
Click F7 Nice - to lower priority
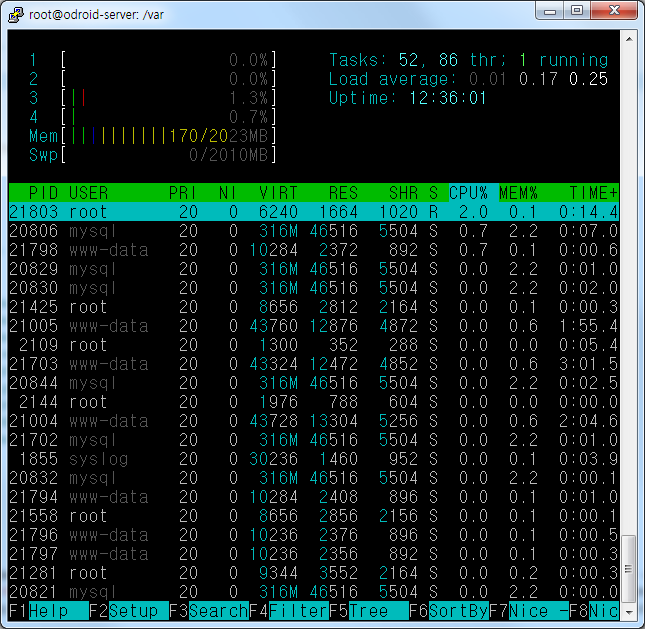pos(528,610)
